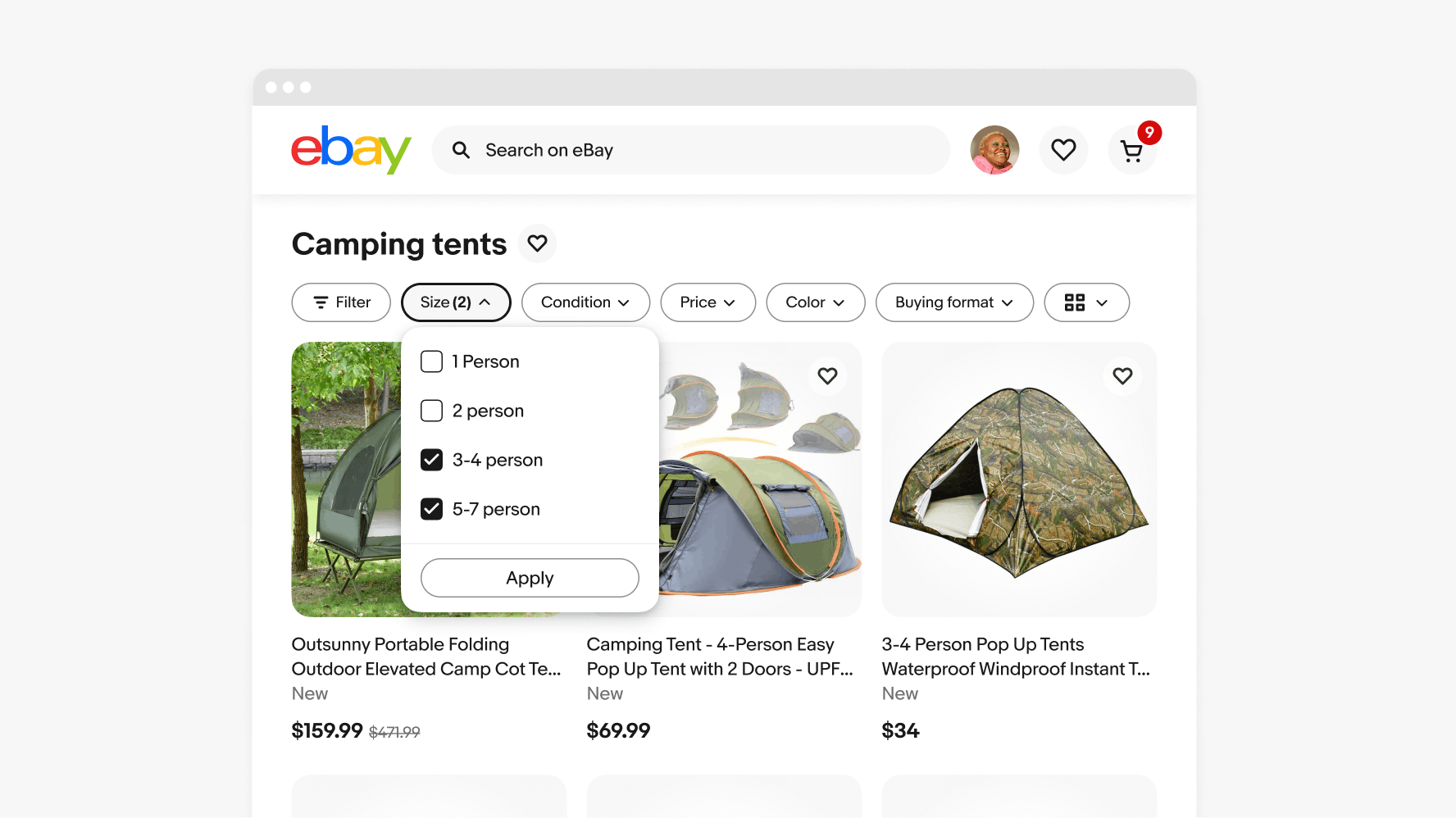This screenshot has height=818, width=1456.
Task: Click the eBay logo
Action: click(x=351, y=150)
